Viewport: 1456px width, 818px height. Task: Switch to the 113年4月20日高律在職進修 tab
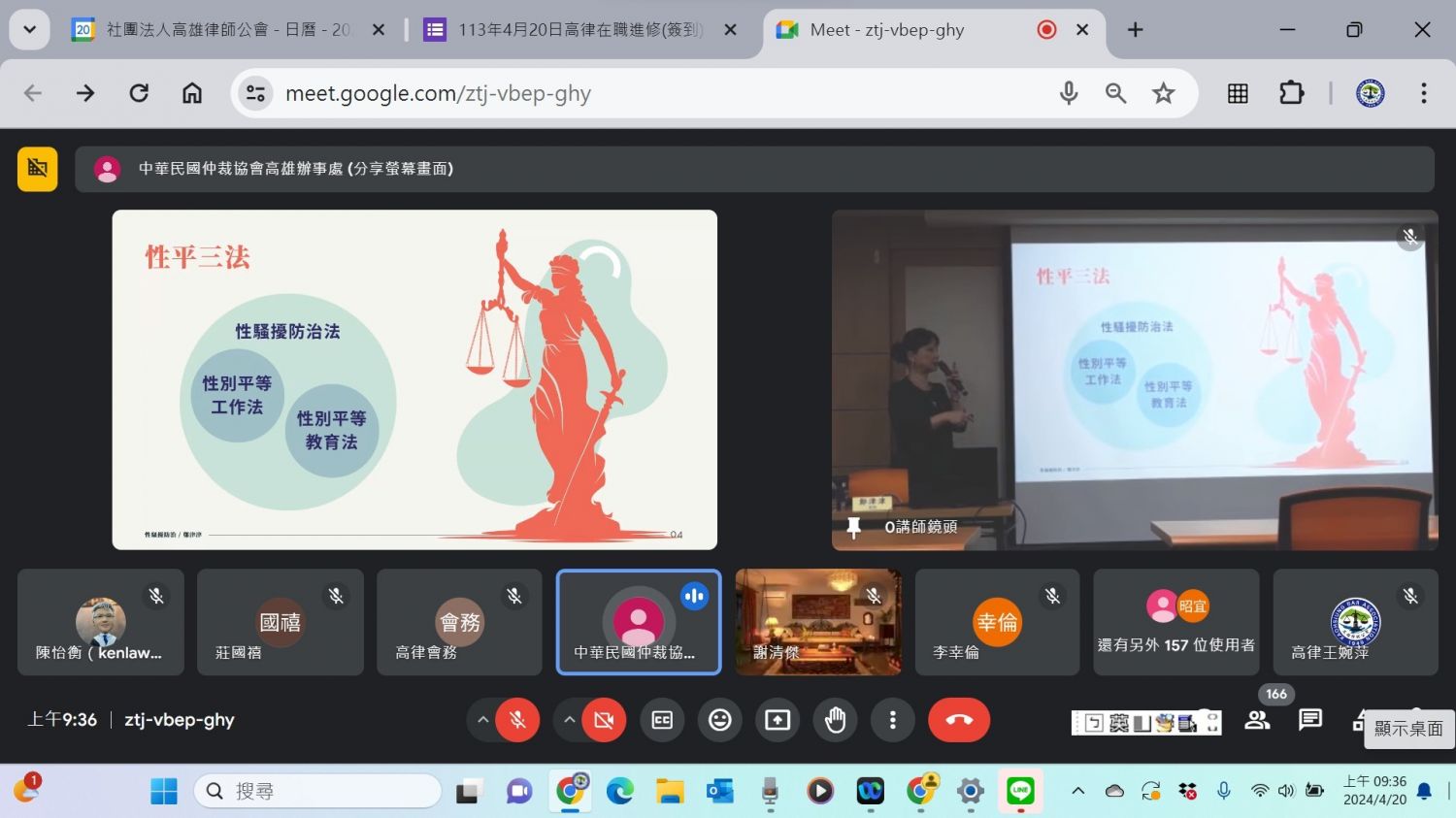tap(580, 30)
